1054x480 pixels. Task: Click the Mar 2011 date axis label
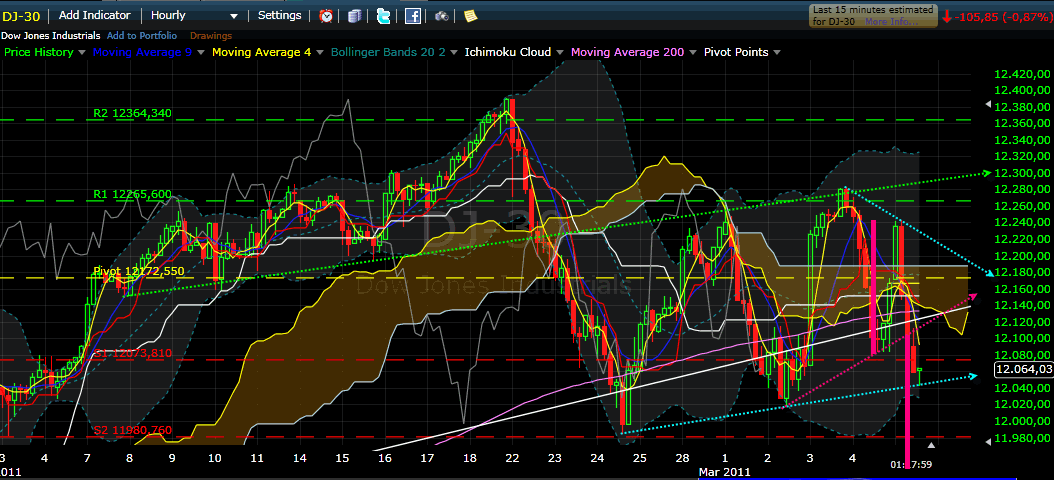click(725, 473)
